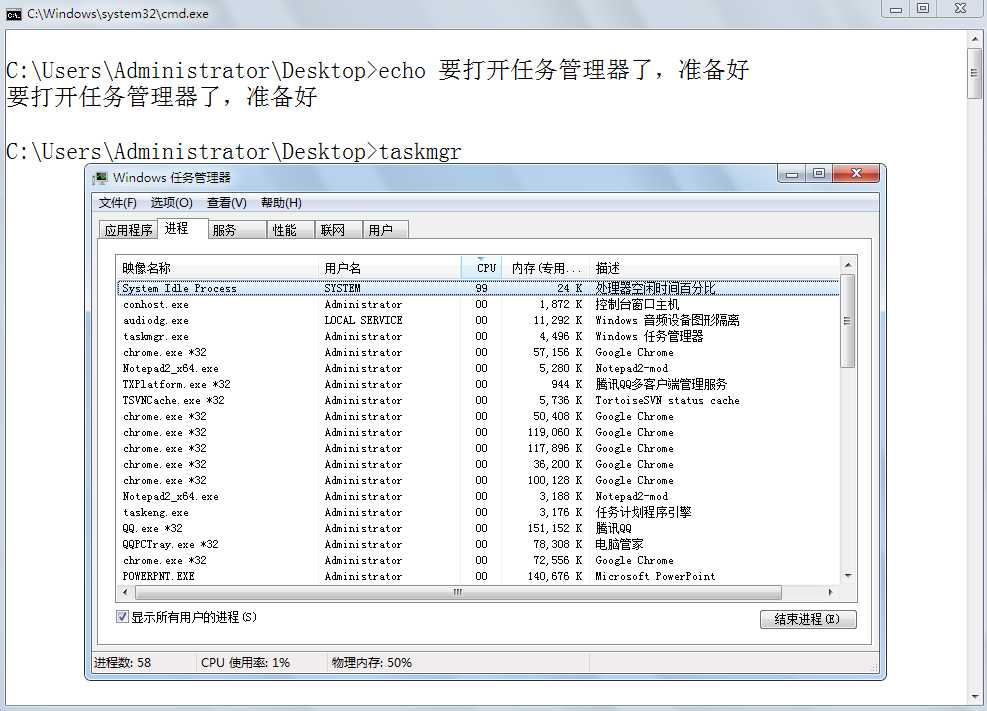Sort by 描述 column header
This screenshot has width=987, height=711.
(x=714, y=268)
